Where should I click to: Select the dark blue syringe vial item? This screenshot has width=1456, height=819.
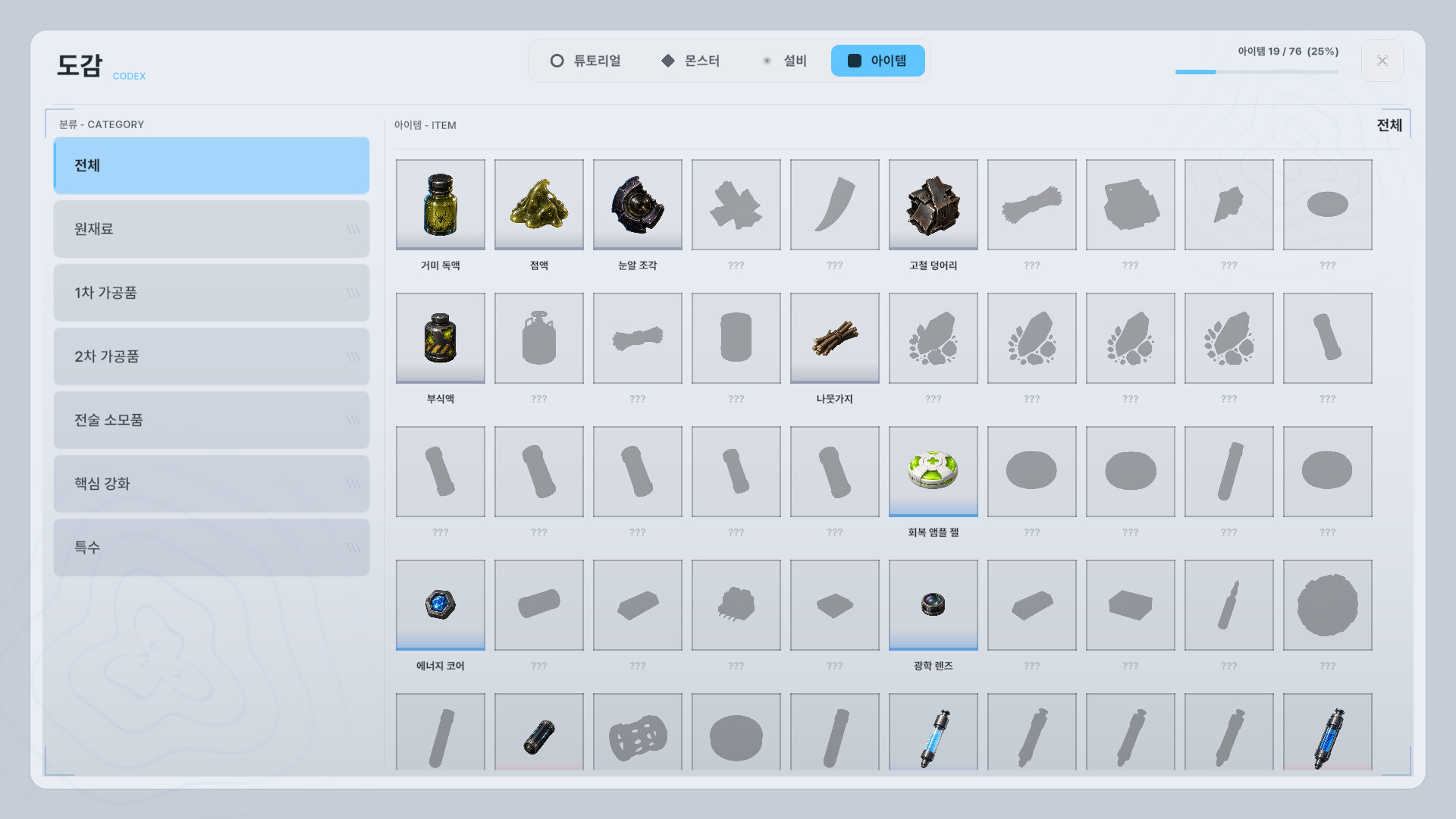tap(1327, 733)
